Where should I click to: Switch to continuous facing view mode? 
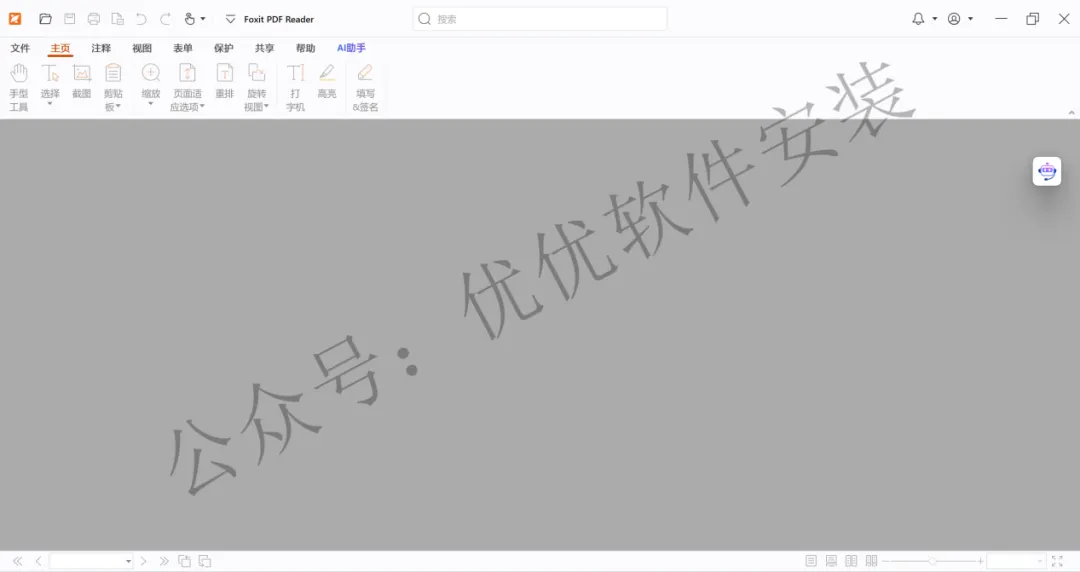[871, 561]
